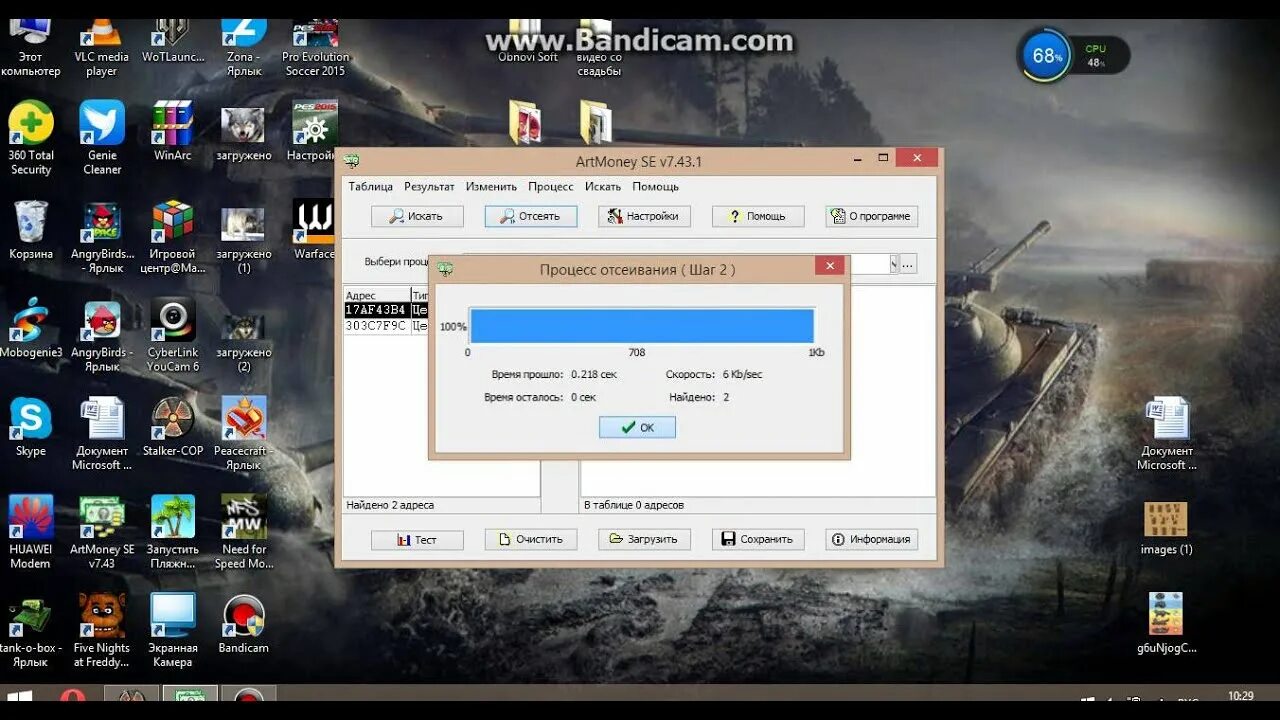This screenshot has height=720, width=1280.
Task: Click the Сохранить save button
Action: (x=758, y=539)
